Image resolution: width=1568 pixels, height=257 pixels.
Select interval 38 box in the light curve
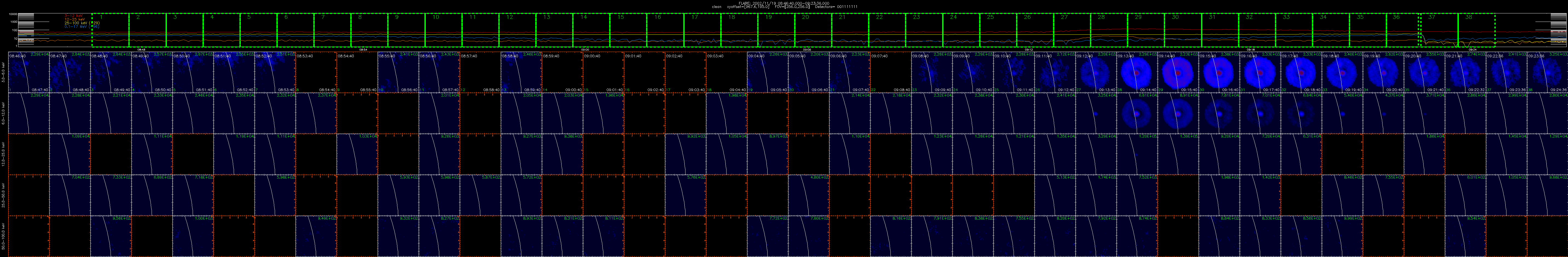[1477, 30]
